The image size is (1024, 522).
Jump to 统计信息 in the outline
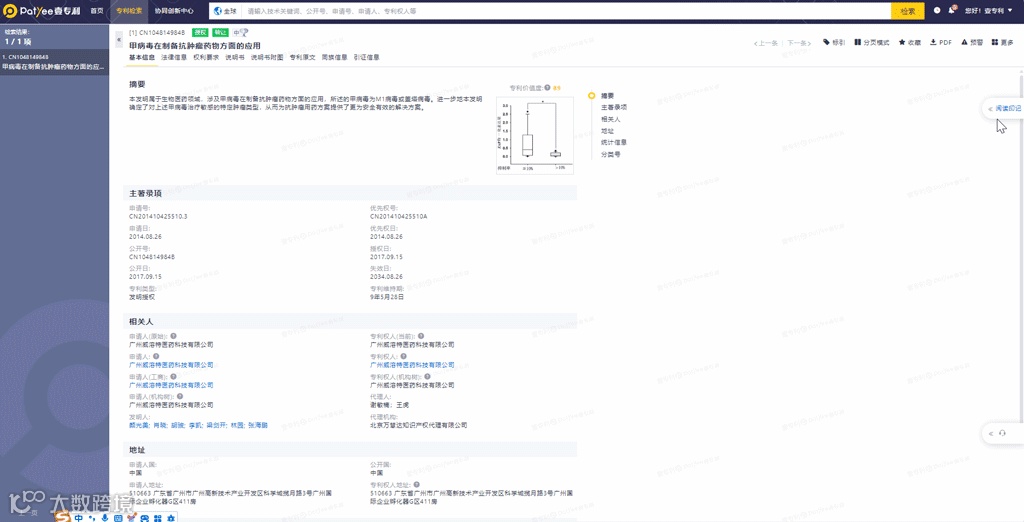click(x=614, y=142)
